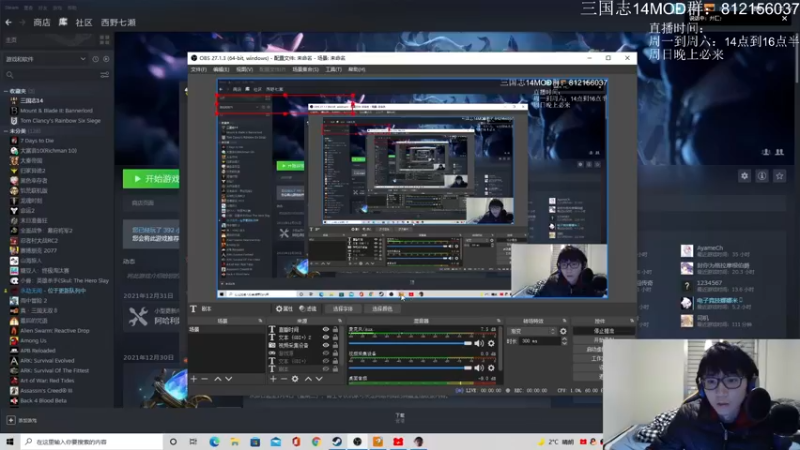Viewport: 800px width, 450px height.
Task: Open Windows Start menu
Action: click(10, 442)
